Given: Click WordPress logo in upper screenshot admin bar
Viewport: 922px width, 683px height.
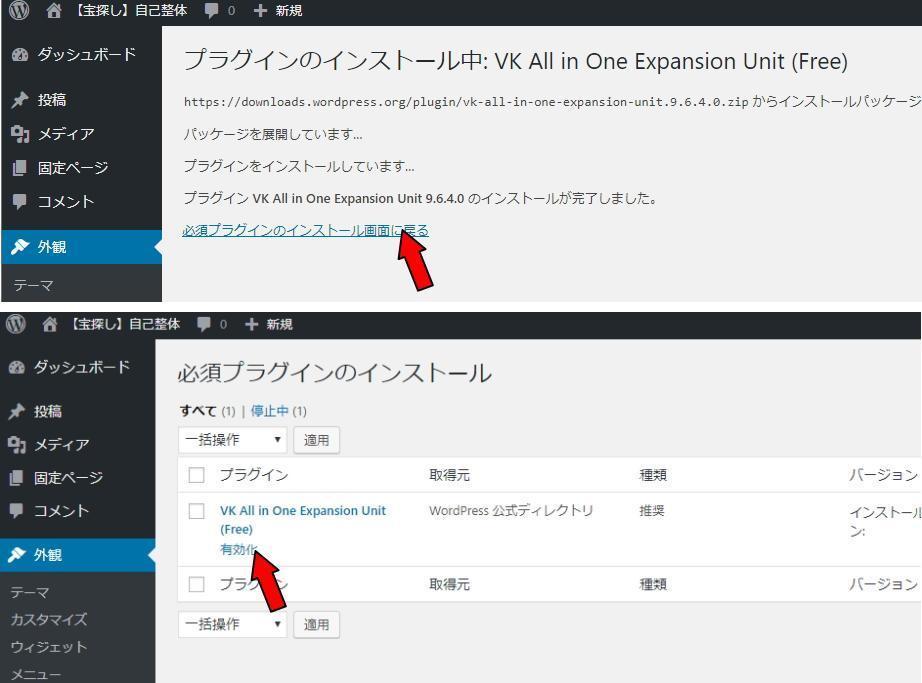Looking at the screenshot, I should click(19, 10).
